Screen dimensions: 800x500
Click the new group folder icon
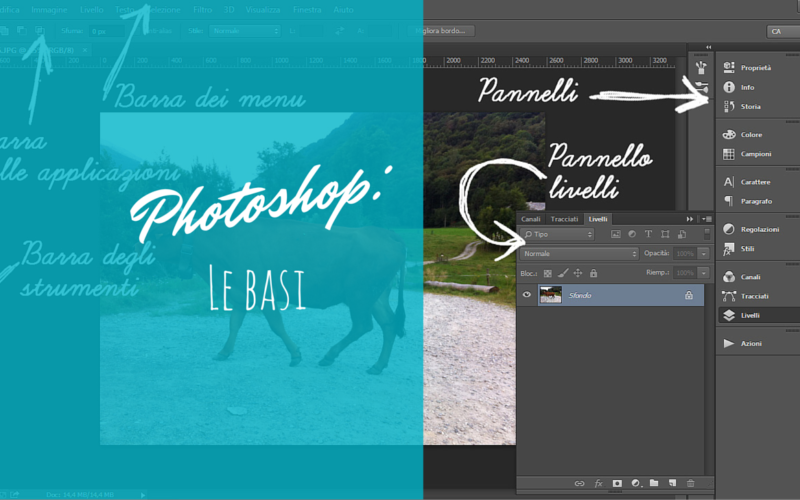[654, 483]
